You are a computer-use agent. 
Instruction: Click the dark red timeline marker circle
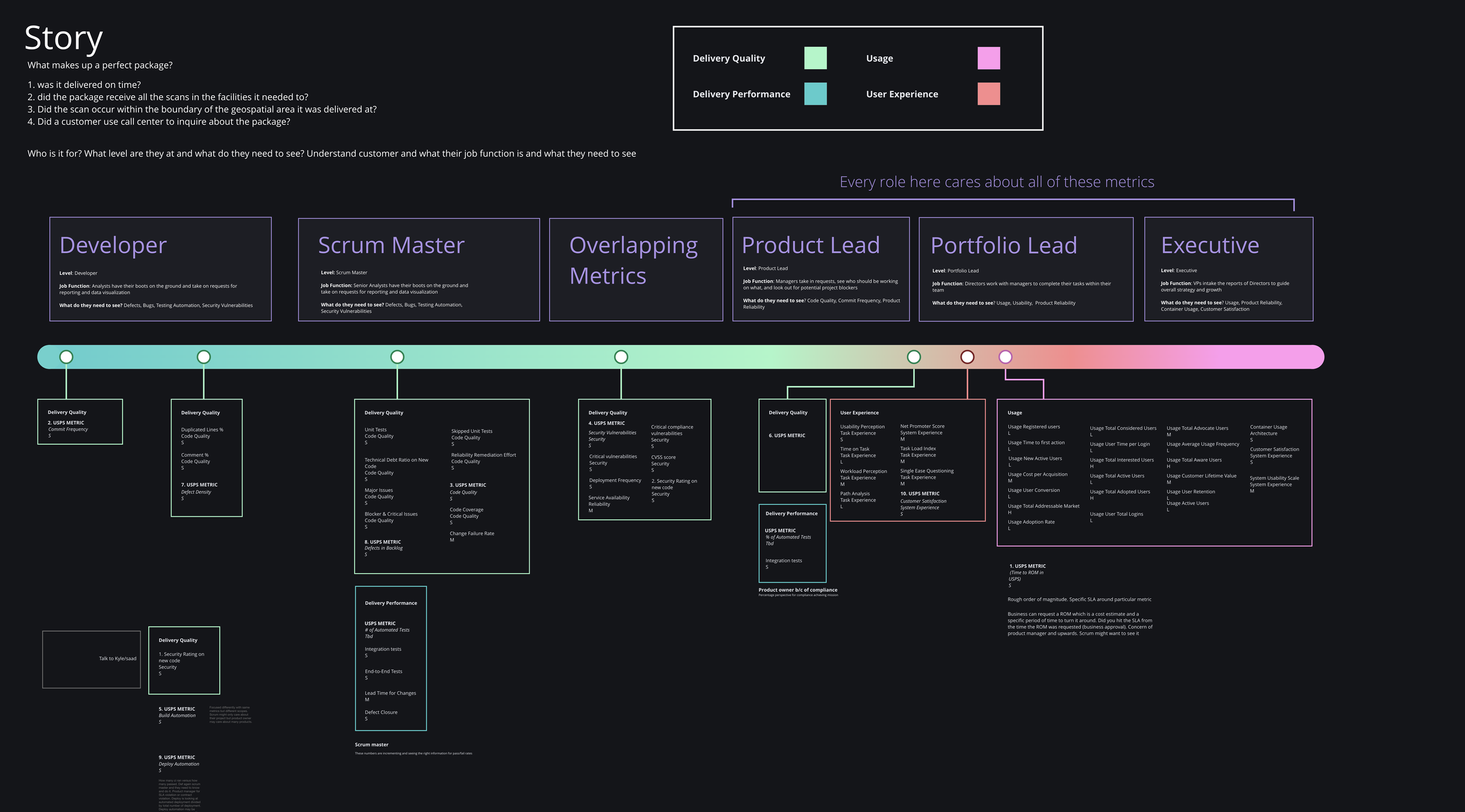point(967,357)
